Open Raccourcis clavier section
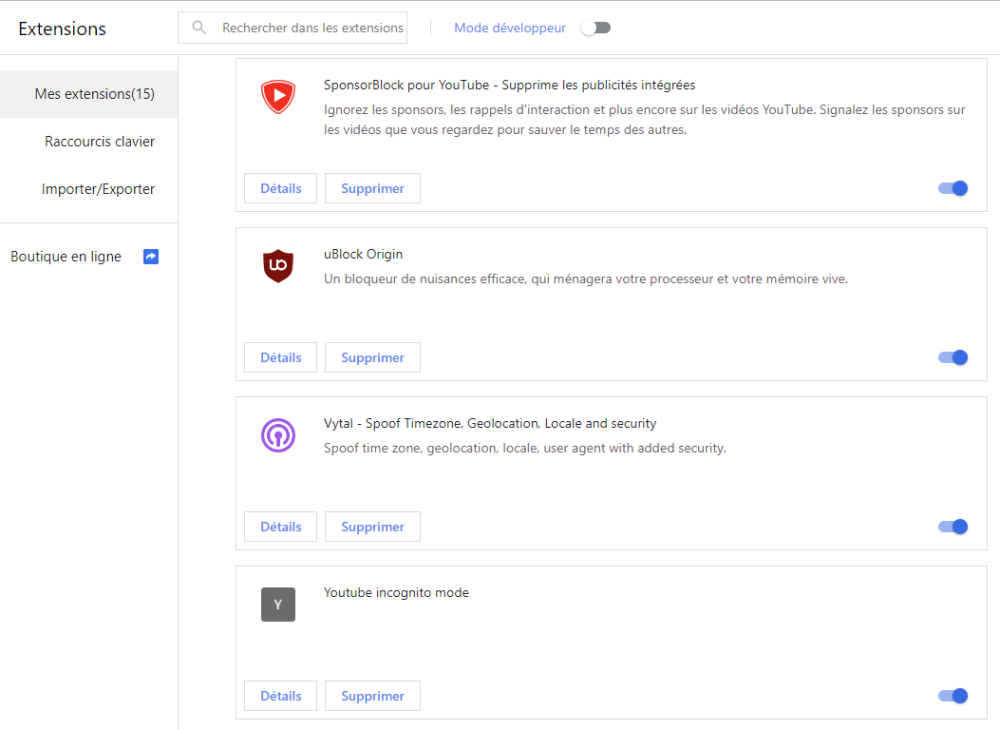This screenshot has height=730, width=1000. [100, 142]
